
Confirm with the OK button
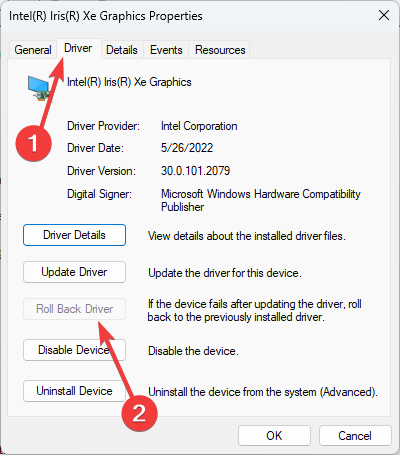click(x=274, y=436)
